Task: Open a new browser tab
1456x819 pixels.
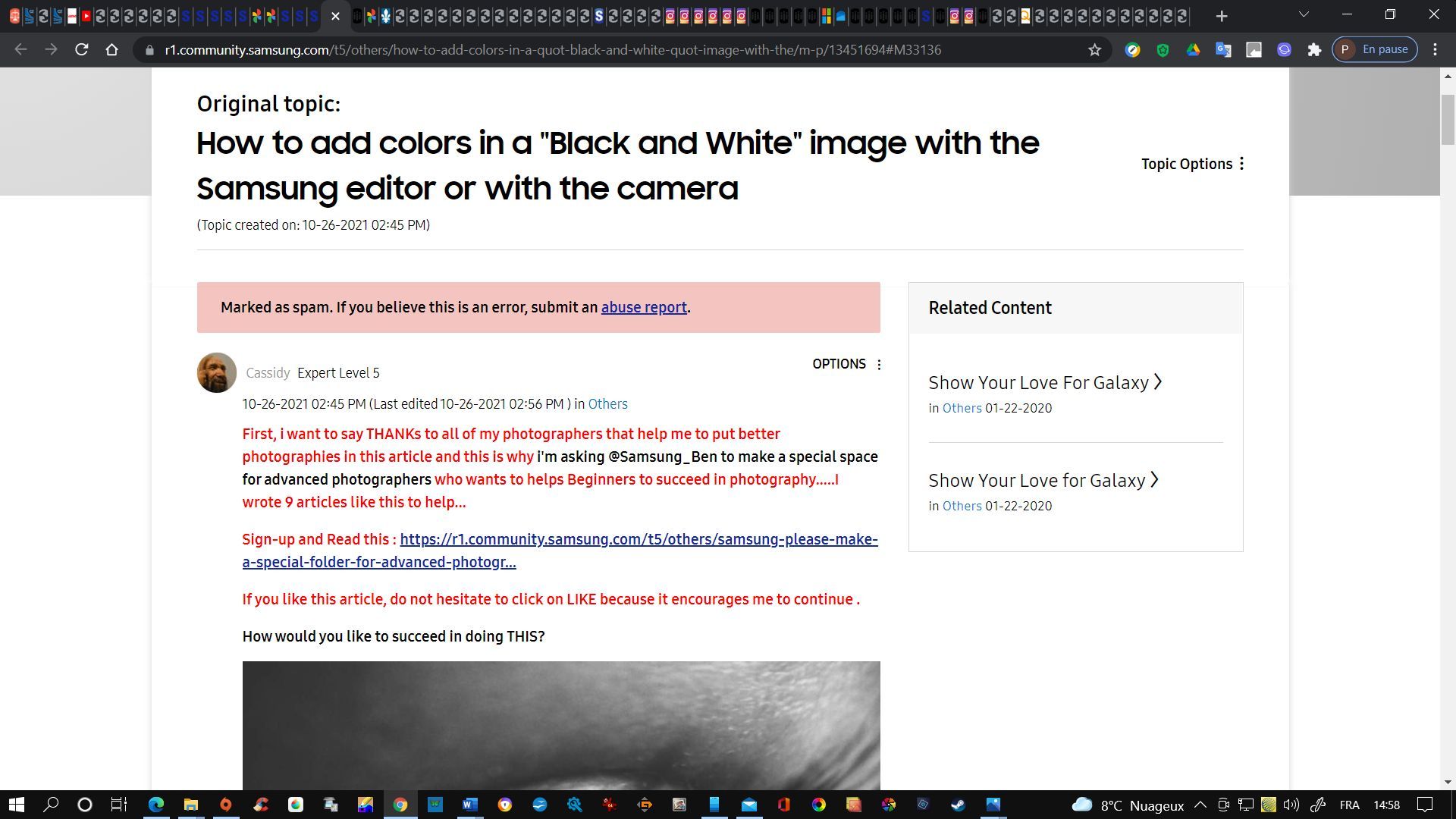Action: [1221, 15]
